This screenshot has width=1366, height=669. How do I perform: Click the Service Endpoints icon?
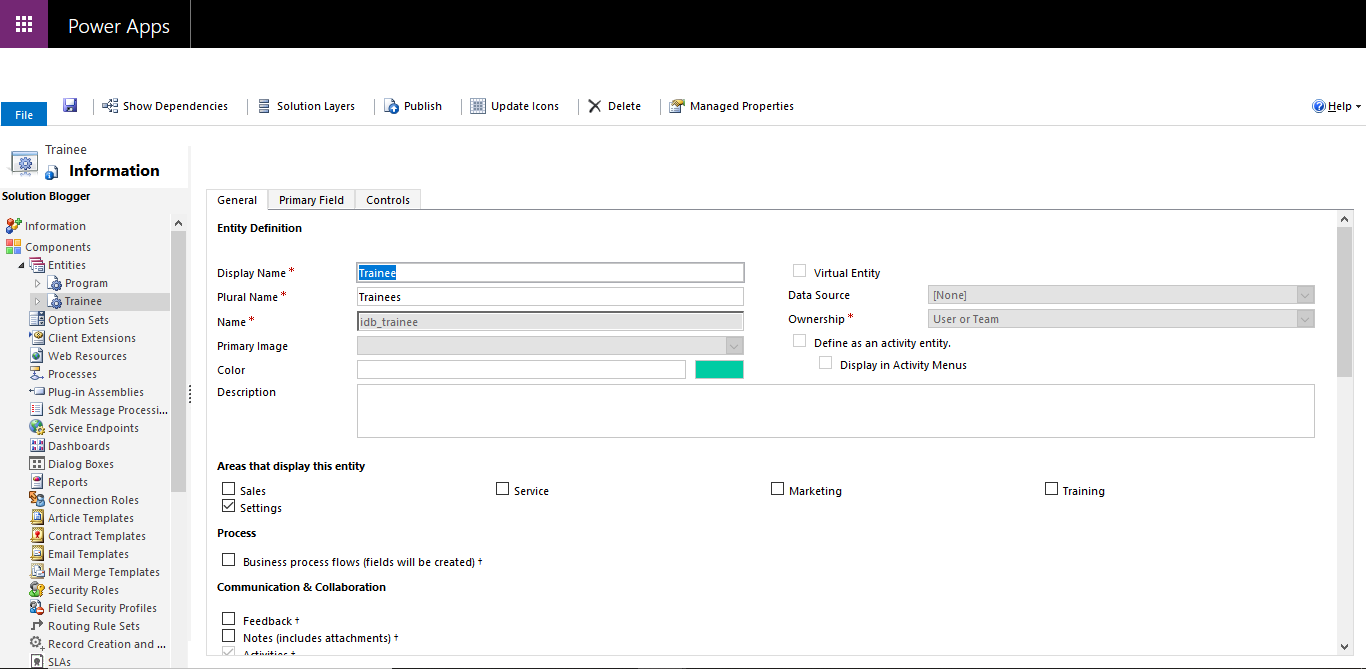pos(37,428)
